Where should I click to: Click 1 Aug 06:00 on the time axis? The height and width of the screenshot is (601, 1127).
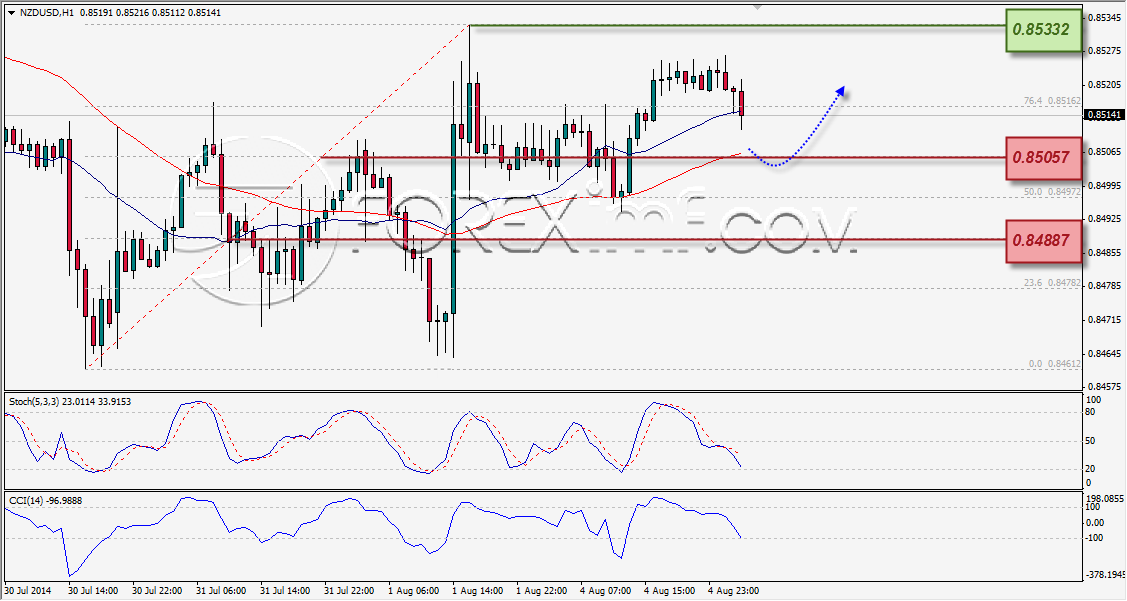413,591
